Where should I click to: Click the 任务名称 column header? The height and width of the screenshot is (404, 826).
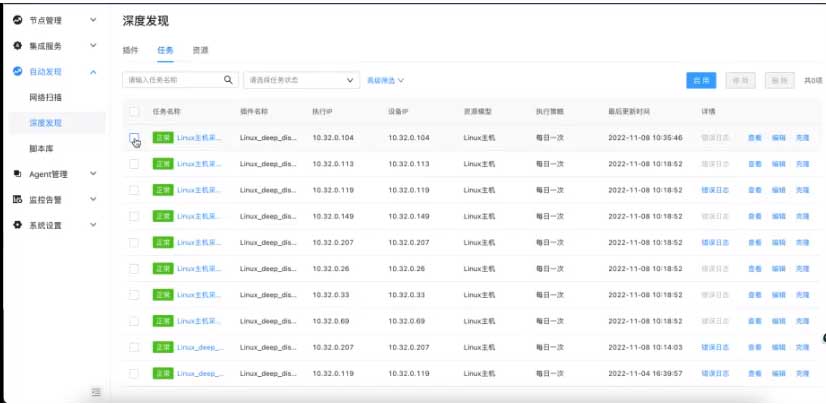167,112
